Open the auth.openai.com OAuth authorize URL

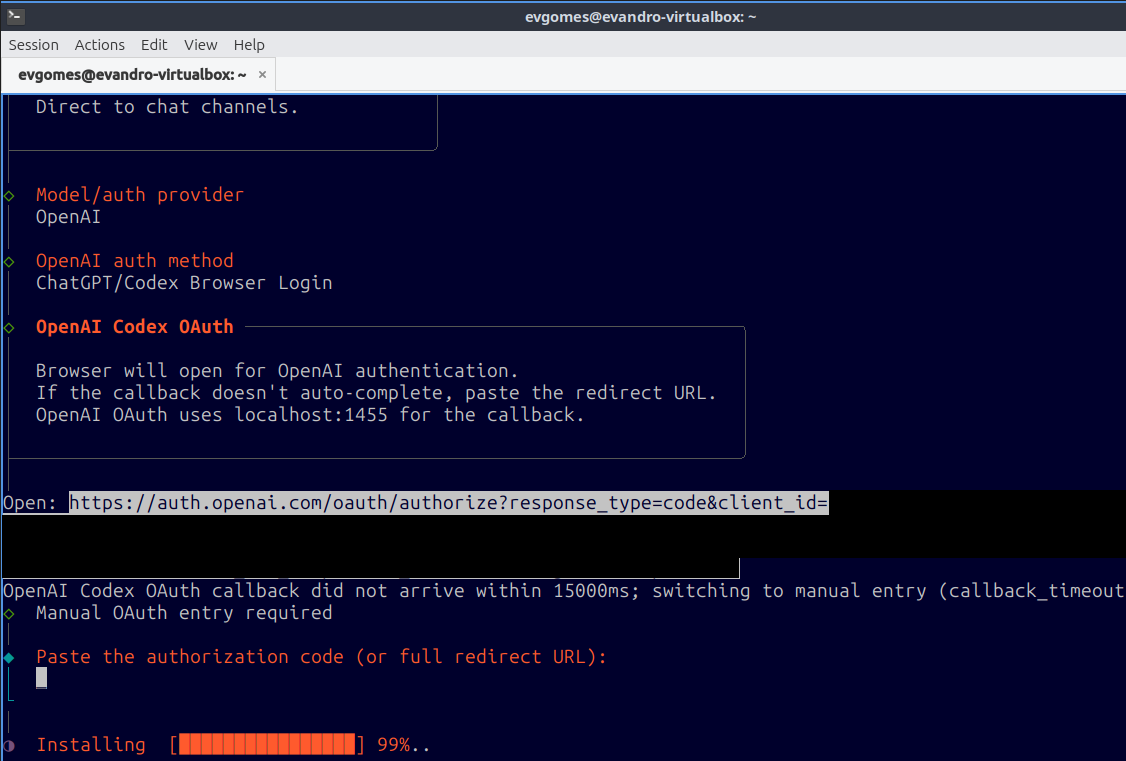[x=449, y=503]
